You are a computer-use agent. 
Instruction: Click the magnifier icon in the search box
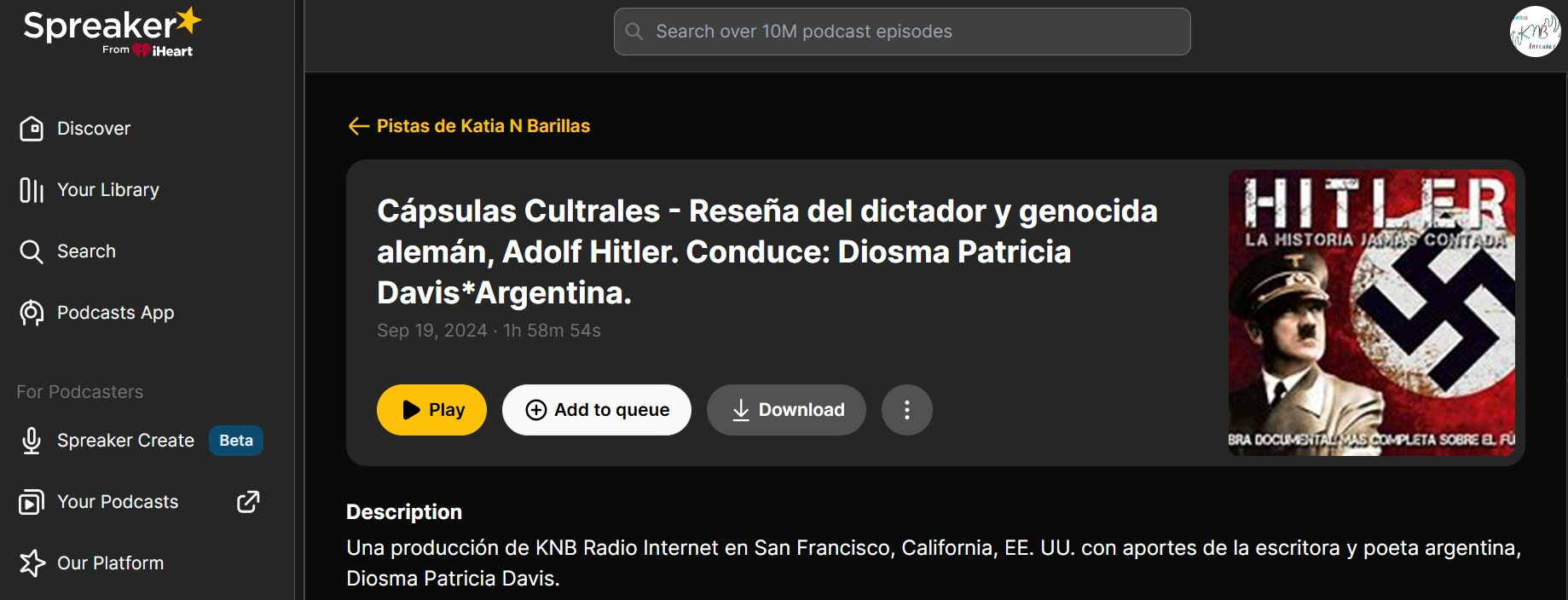634,32
